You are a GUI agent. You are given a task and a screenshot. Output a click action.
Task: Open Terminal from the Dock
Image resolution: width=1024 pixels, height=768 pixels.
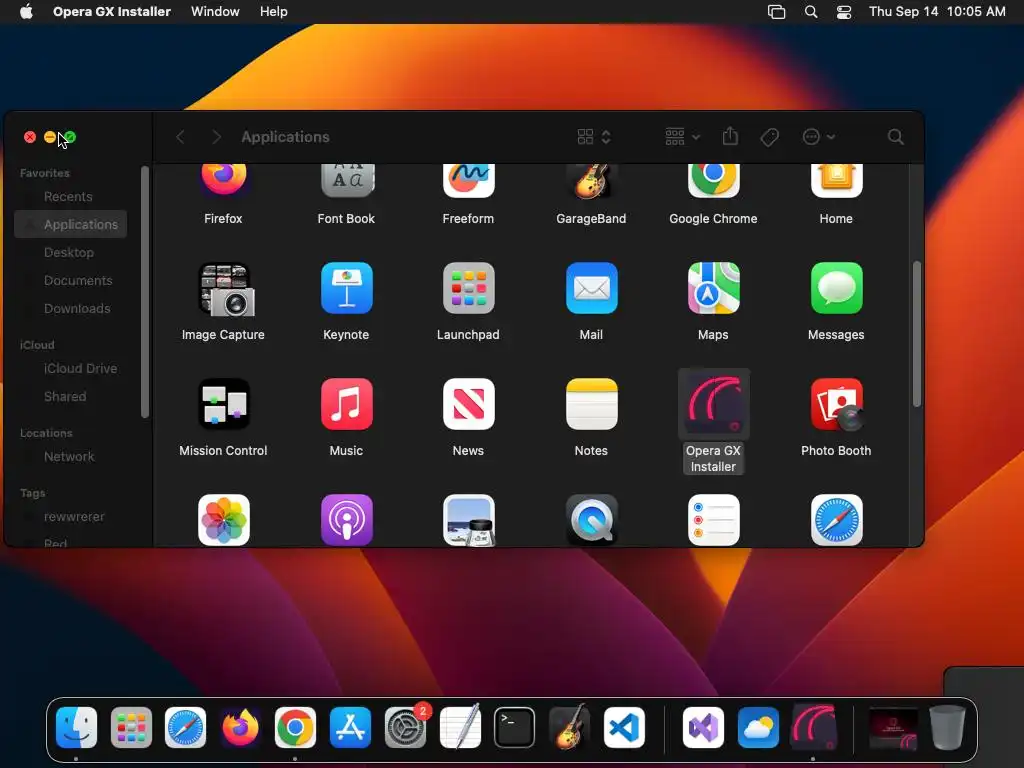click(515, 727)
